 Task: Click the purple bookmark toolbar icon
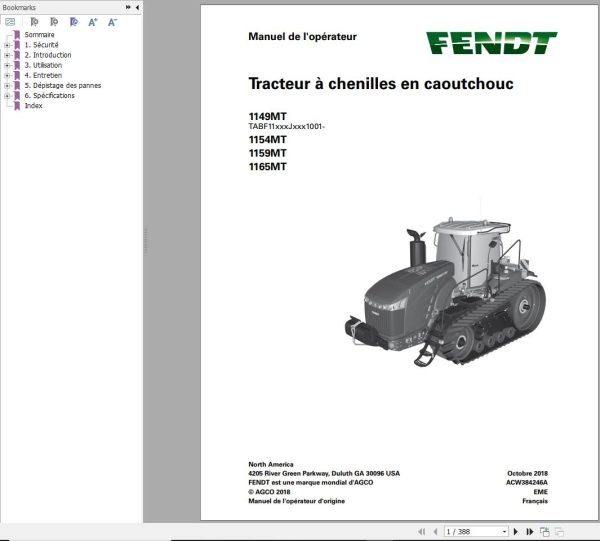(74, 22)
